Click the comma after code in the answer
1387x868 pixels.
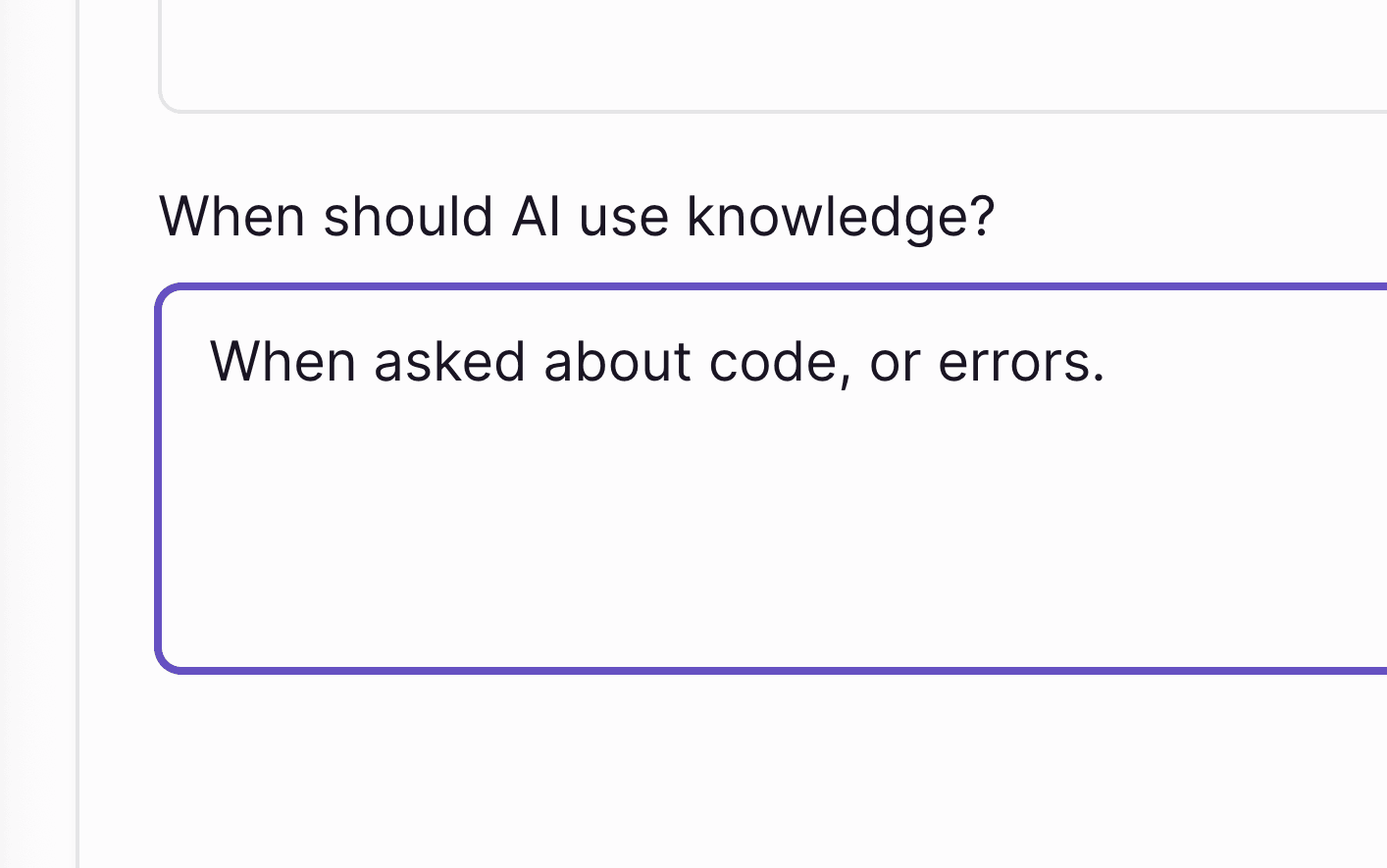tap(851, 371)
